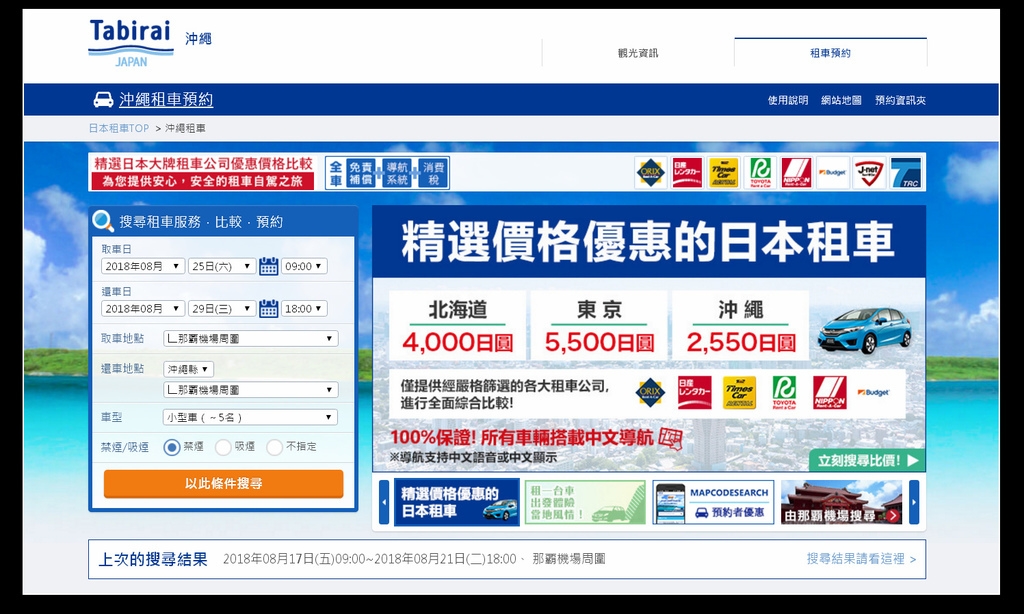Open the 沖繩縣 prefecture dropdown
This screenshot has height=614, width=1024.
tap(188, 369)
